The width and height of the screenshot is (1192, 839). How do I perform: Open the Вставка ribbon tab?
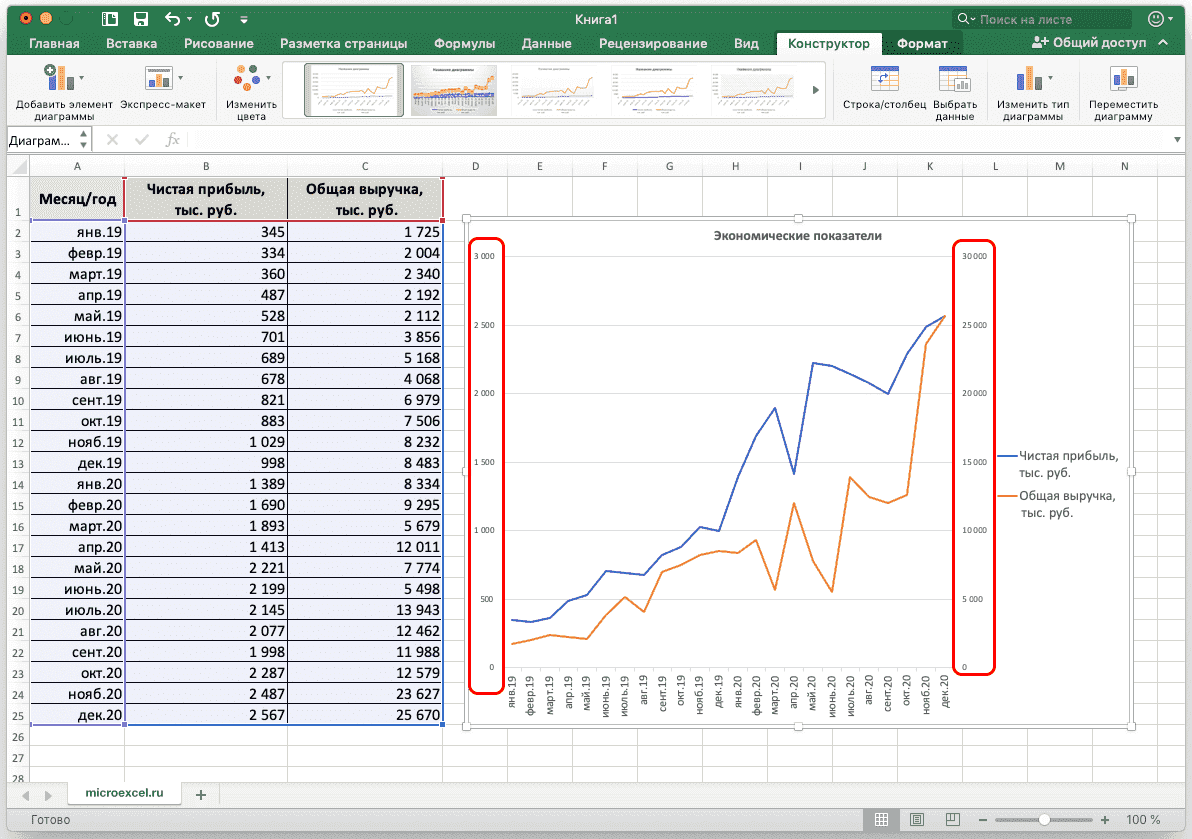point(131,43)
